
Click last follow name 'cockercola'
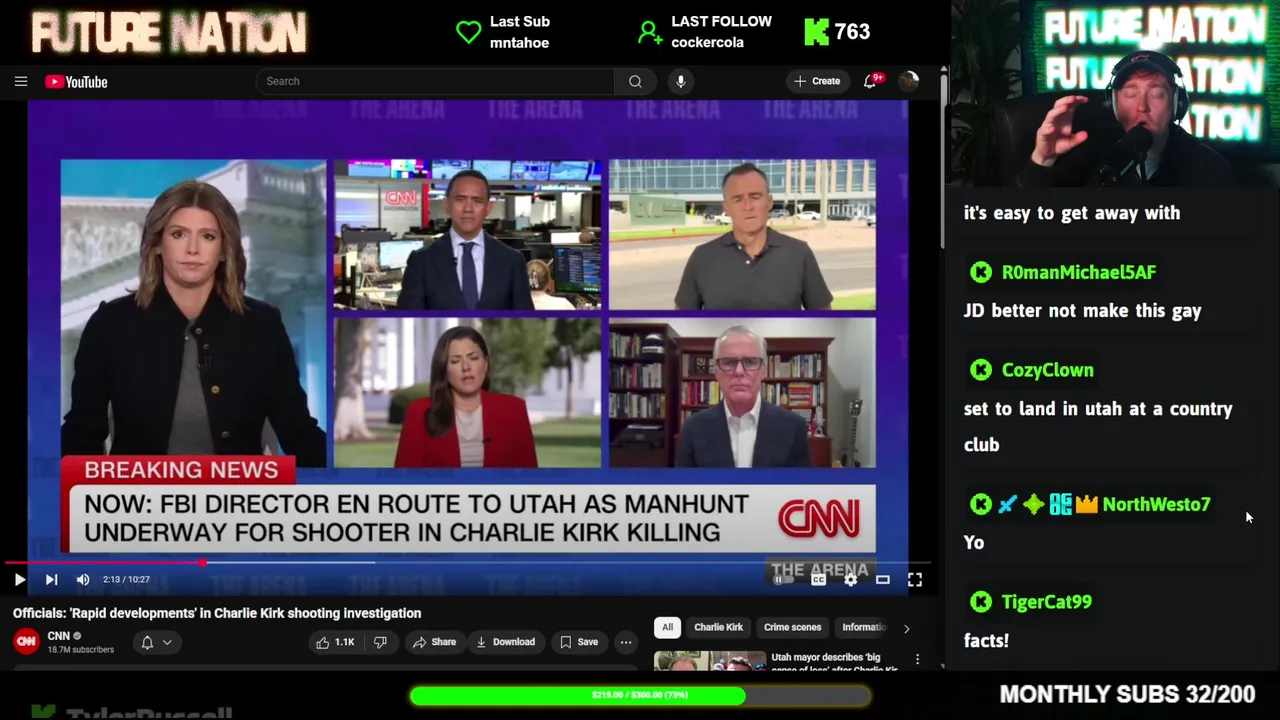[708, 43]
